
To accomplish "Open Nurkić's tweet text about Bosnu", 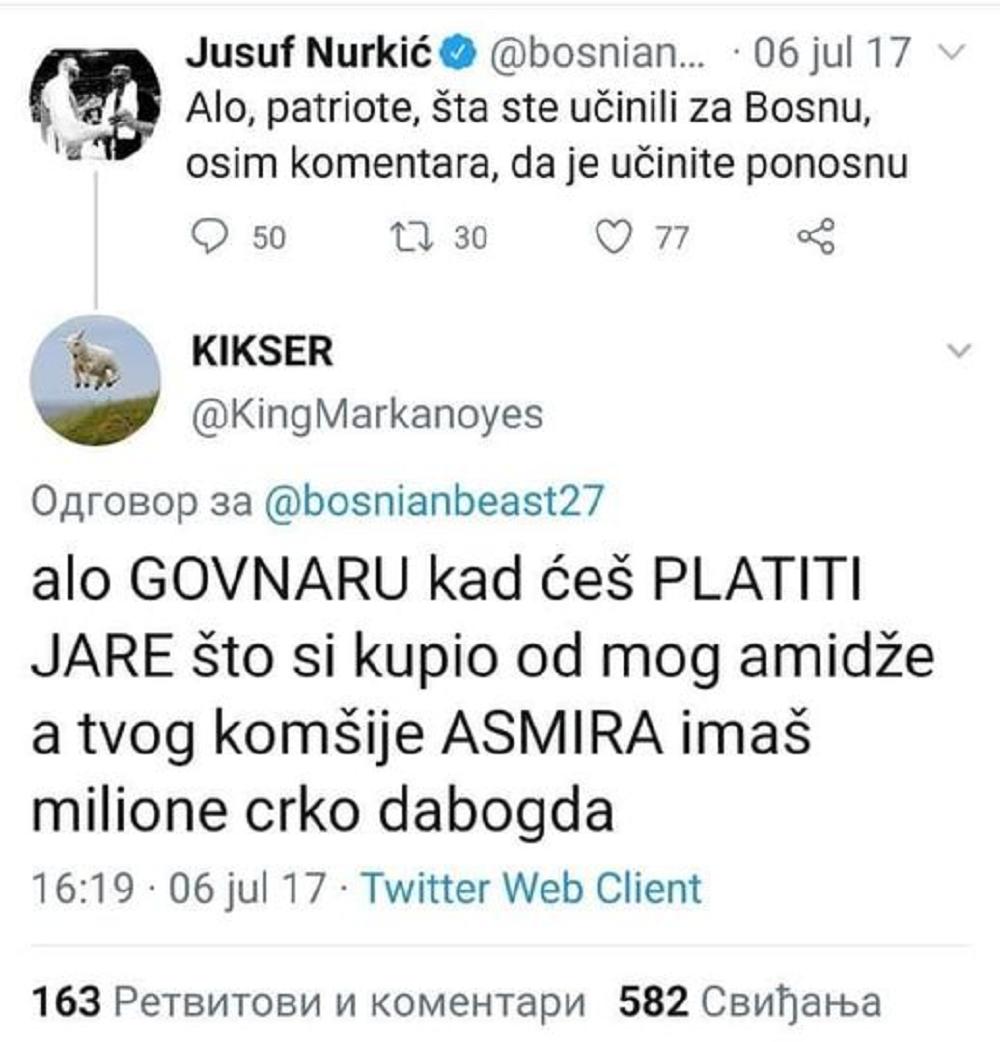I will point(546,136).
